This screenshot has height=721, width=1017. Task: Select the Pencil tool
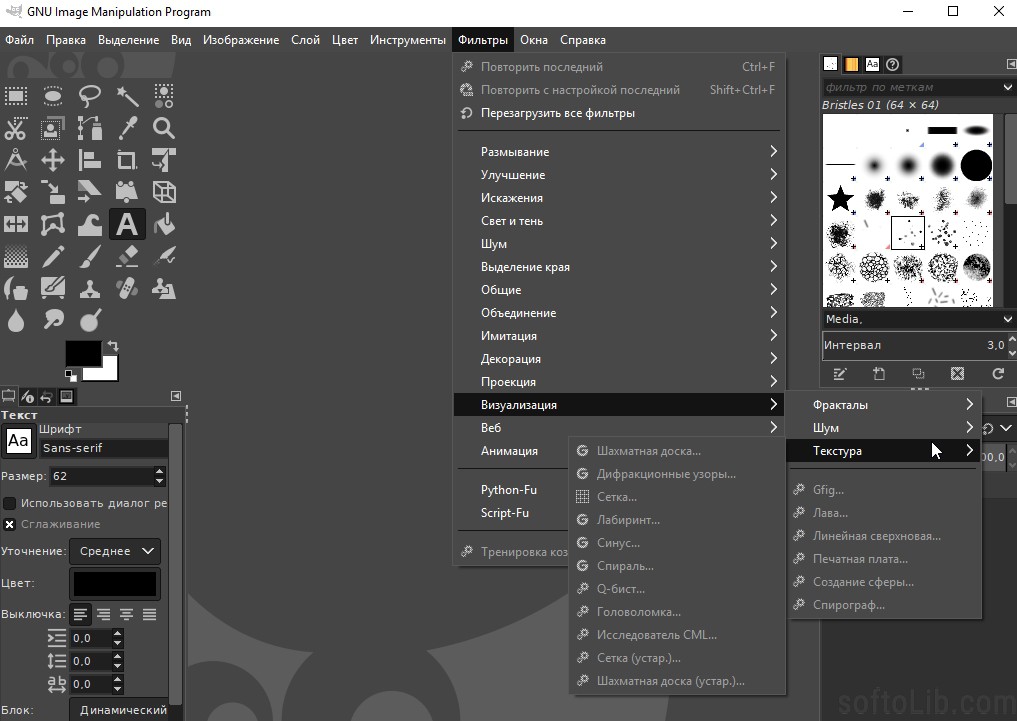53,257
